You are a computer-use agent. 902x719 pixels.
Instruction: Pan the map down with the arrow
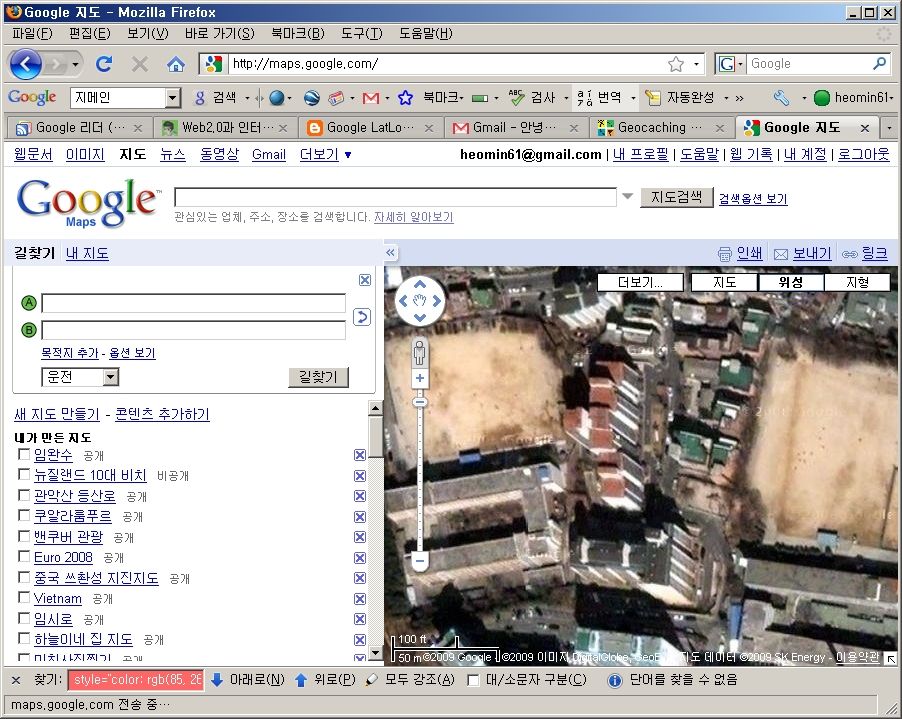(420, 318)
